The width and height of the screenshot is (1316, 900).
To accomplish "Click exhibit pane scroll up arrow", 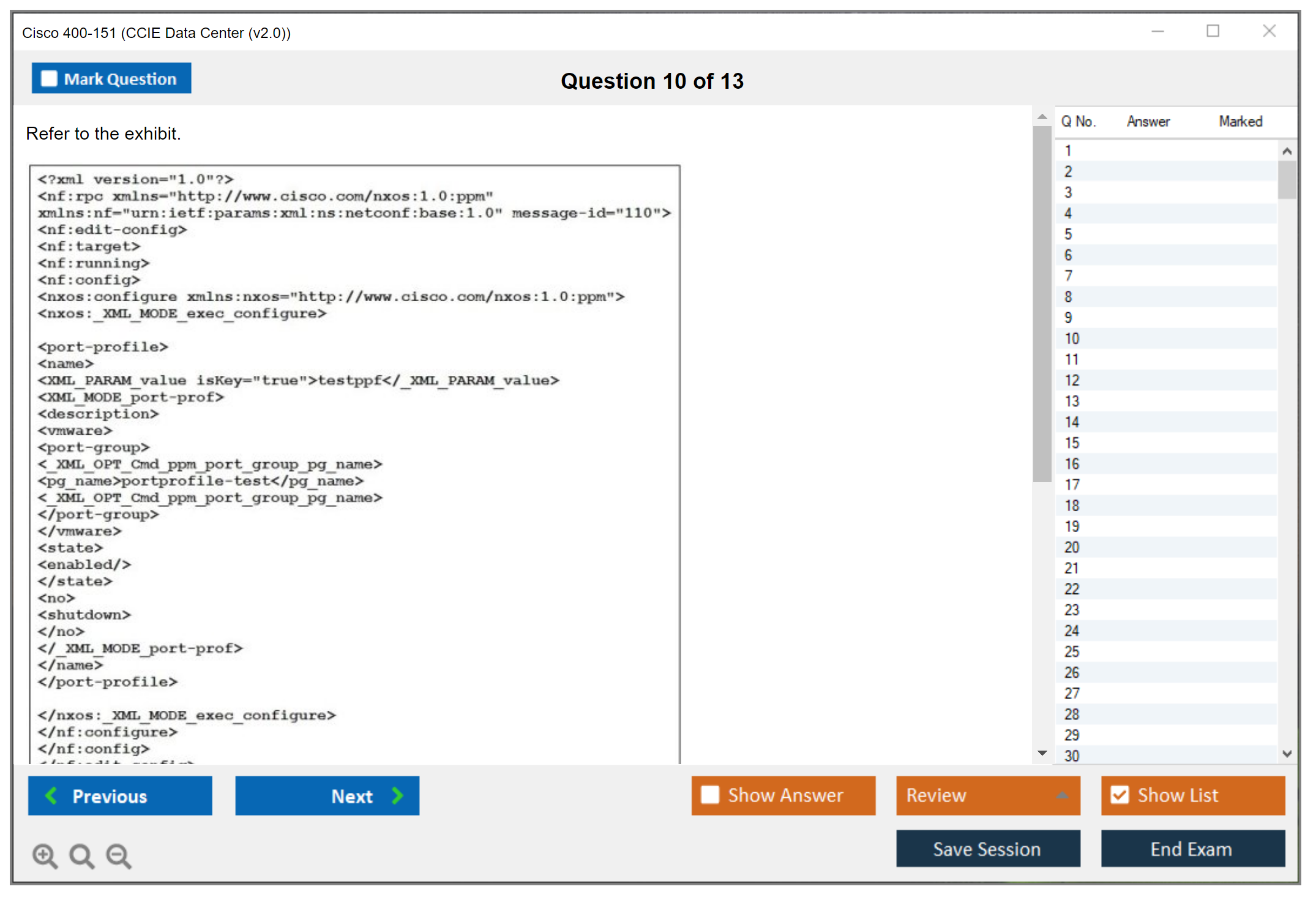I will click(x=1042, y=116).
